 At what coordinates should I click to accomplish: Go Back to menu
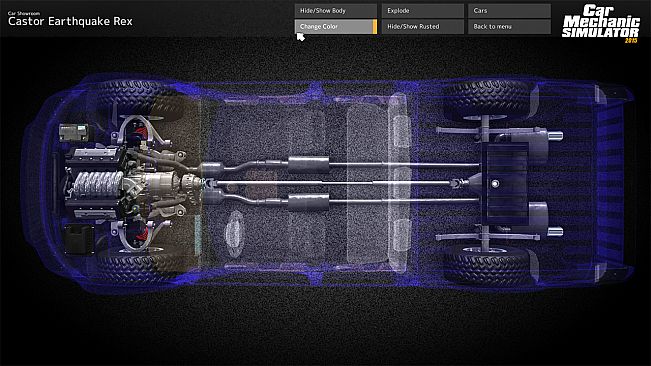pos(509,27)
